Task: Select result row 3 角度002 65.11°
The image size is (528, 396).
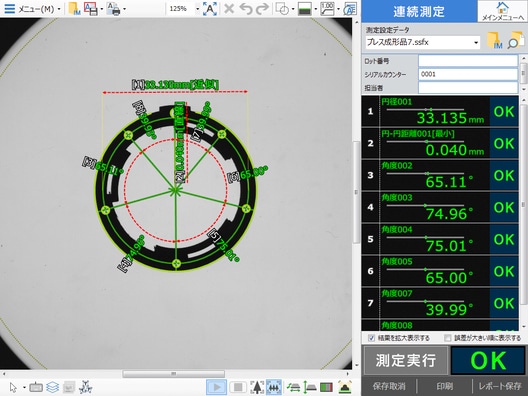Action: pos(440,175)
